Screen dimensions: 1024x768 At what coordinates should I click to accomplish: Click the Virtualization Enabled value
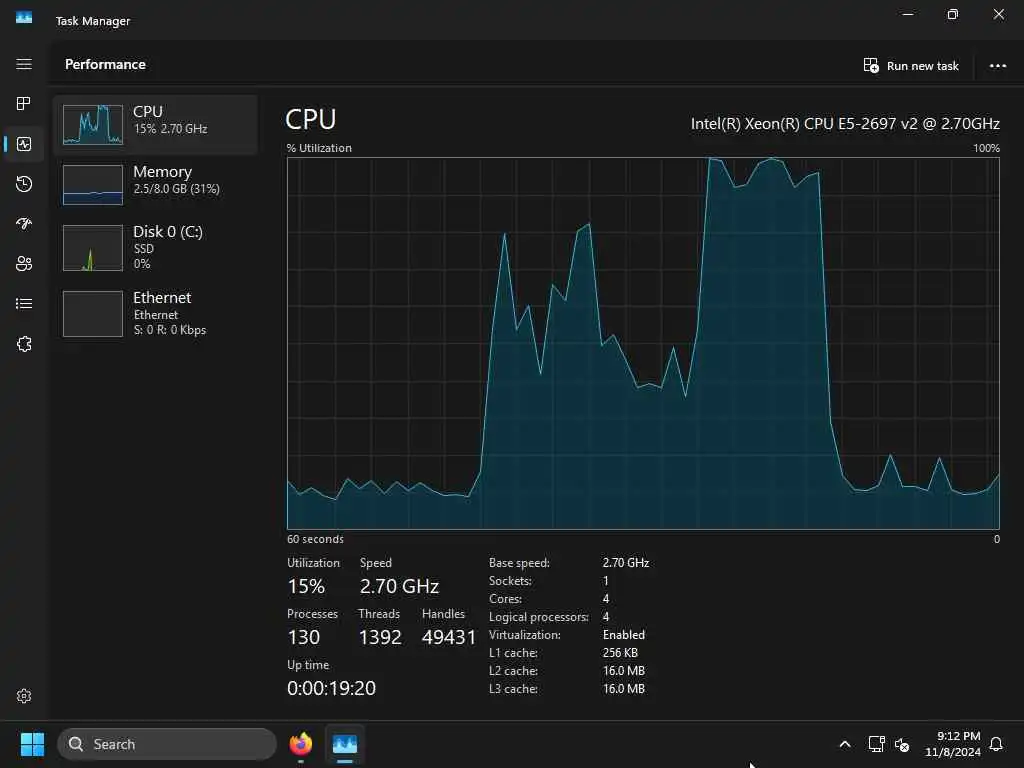pos(624,635)
